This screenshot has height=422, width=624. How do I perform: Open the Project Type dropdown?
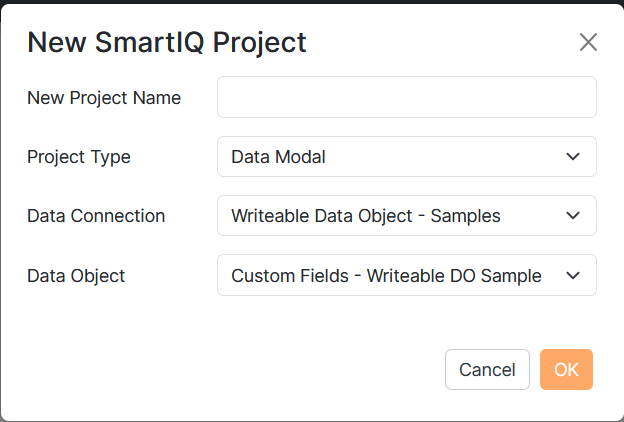(406, 157)
